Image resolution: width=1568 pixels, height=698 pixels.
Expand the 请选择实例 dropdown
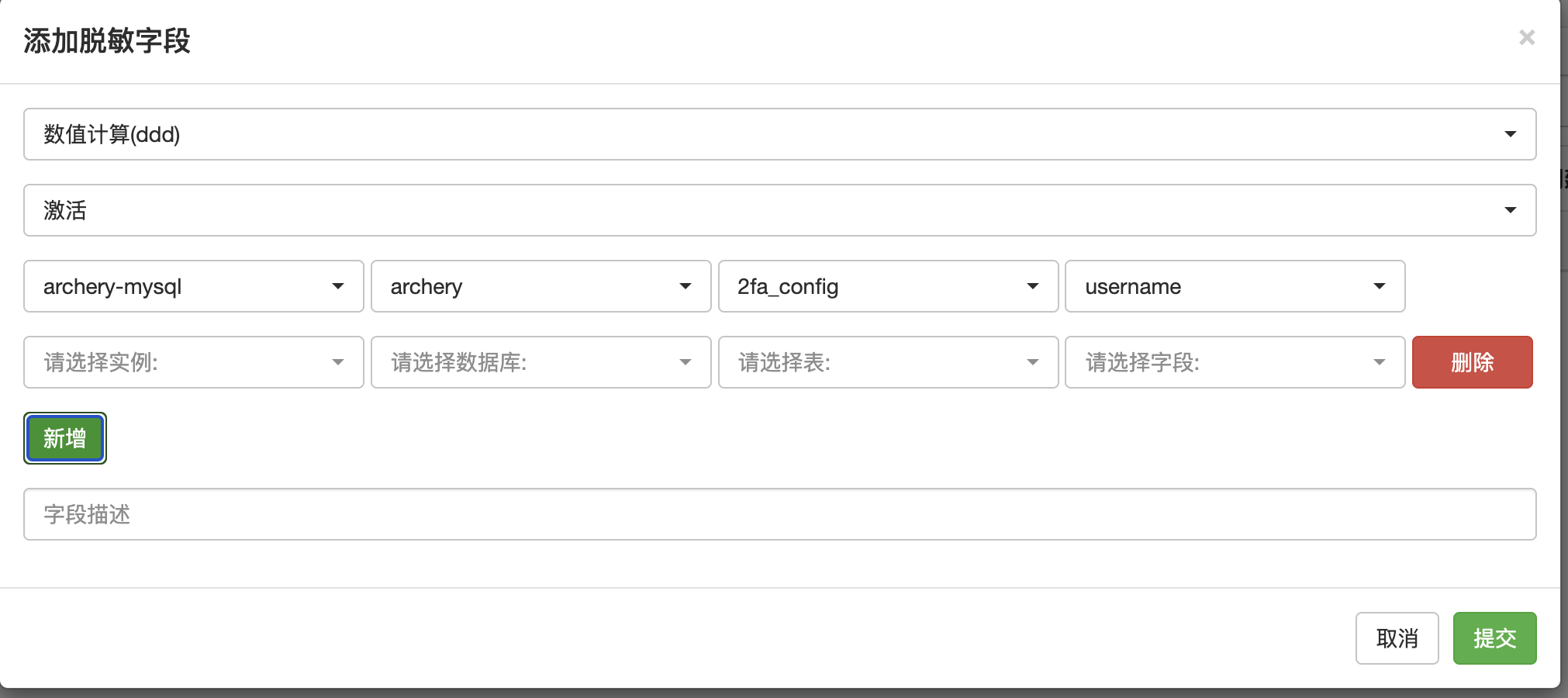(193, 362)
